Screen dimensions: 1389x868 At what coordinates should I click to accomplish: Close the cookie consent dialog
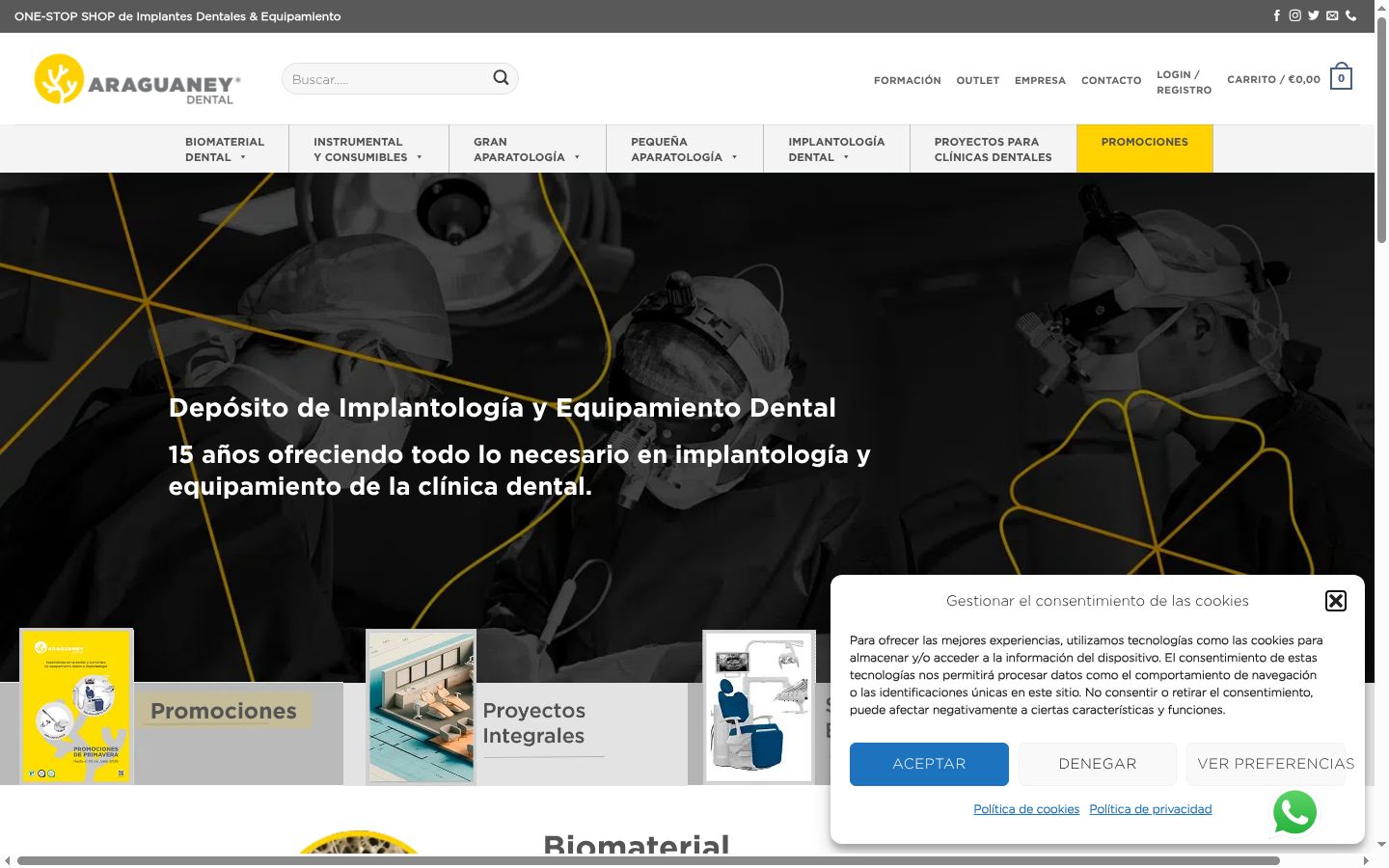1336,601
